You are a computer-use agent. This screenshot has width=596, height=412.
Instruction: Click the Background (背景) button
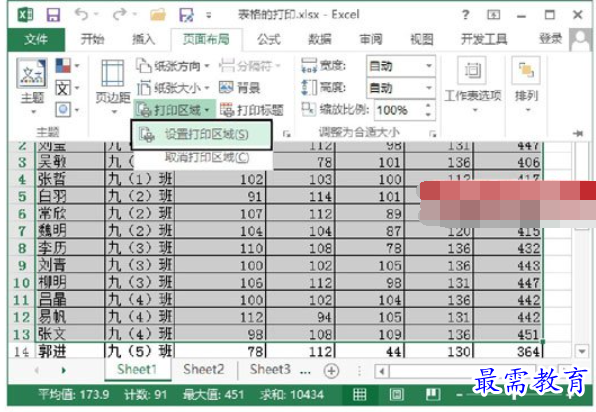240,88
